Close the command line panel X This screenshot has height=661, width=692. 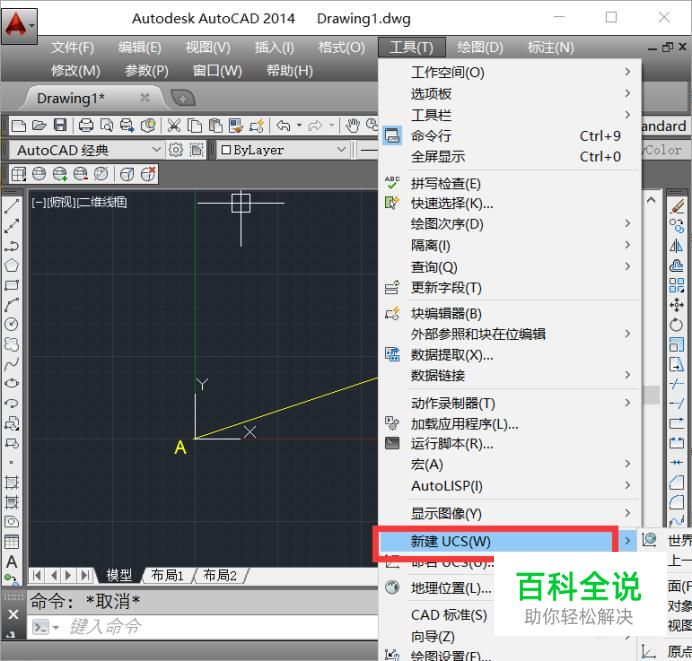click(x=13, y=615)
